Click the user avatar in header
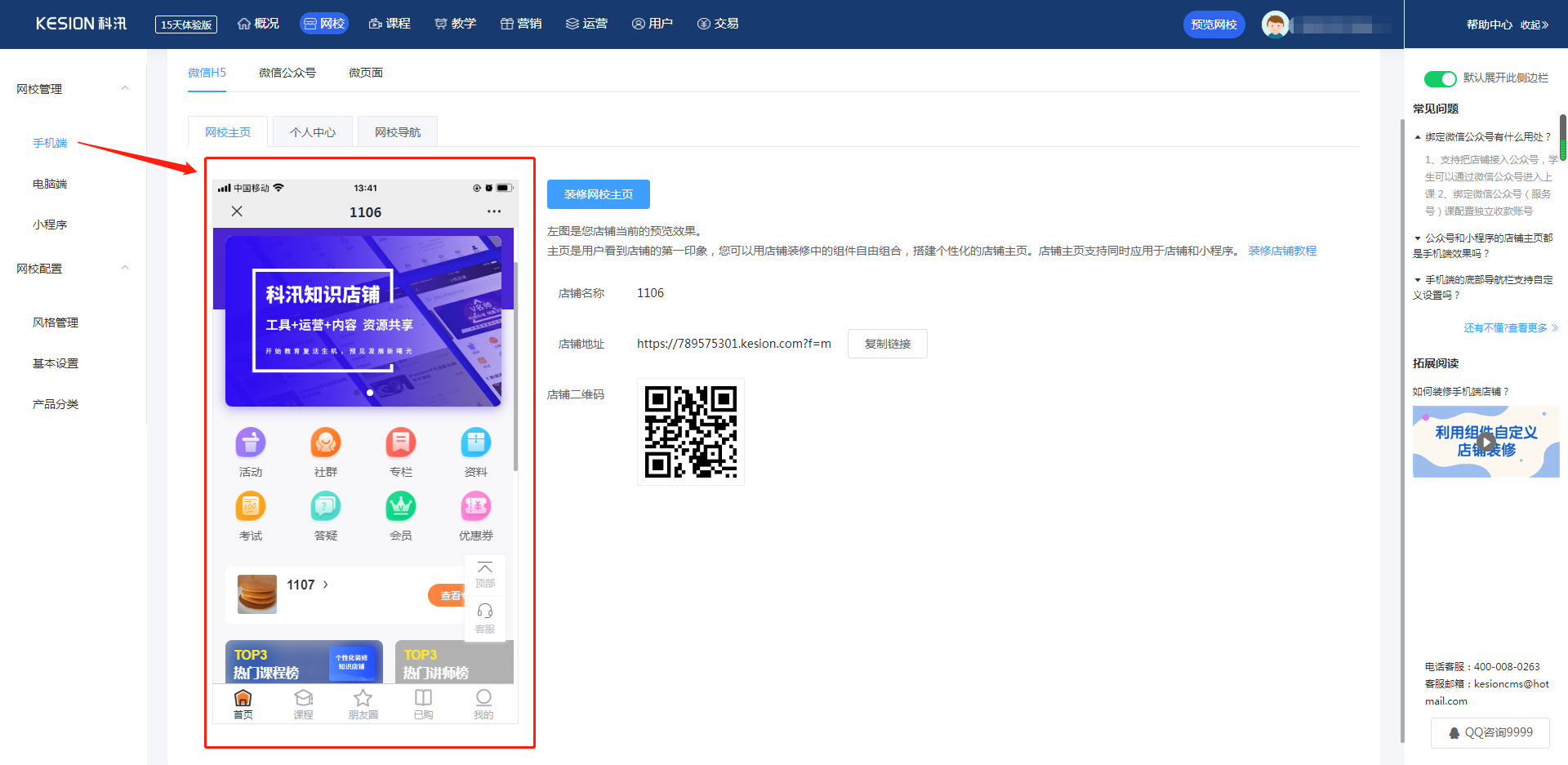This screenshot has width=1568, height=765. 1275,24
